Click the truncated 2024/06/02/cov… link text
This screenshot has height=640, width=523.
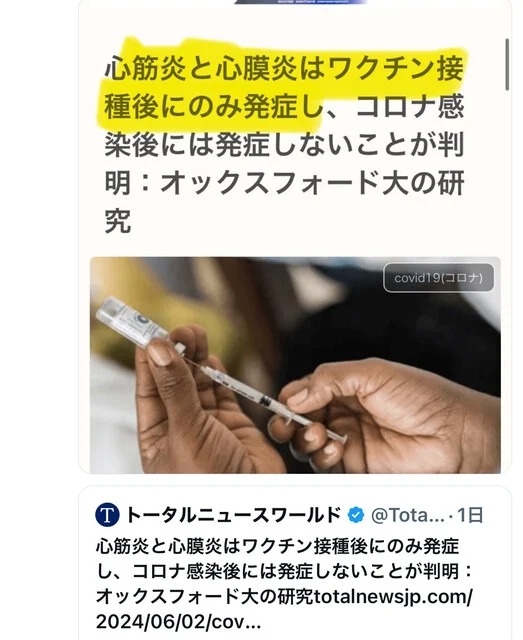178,622
